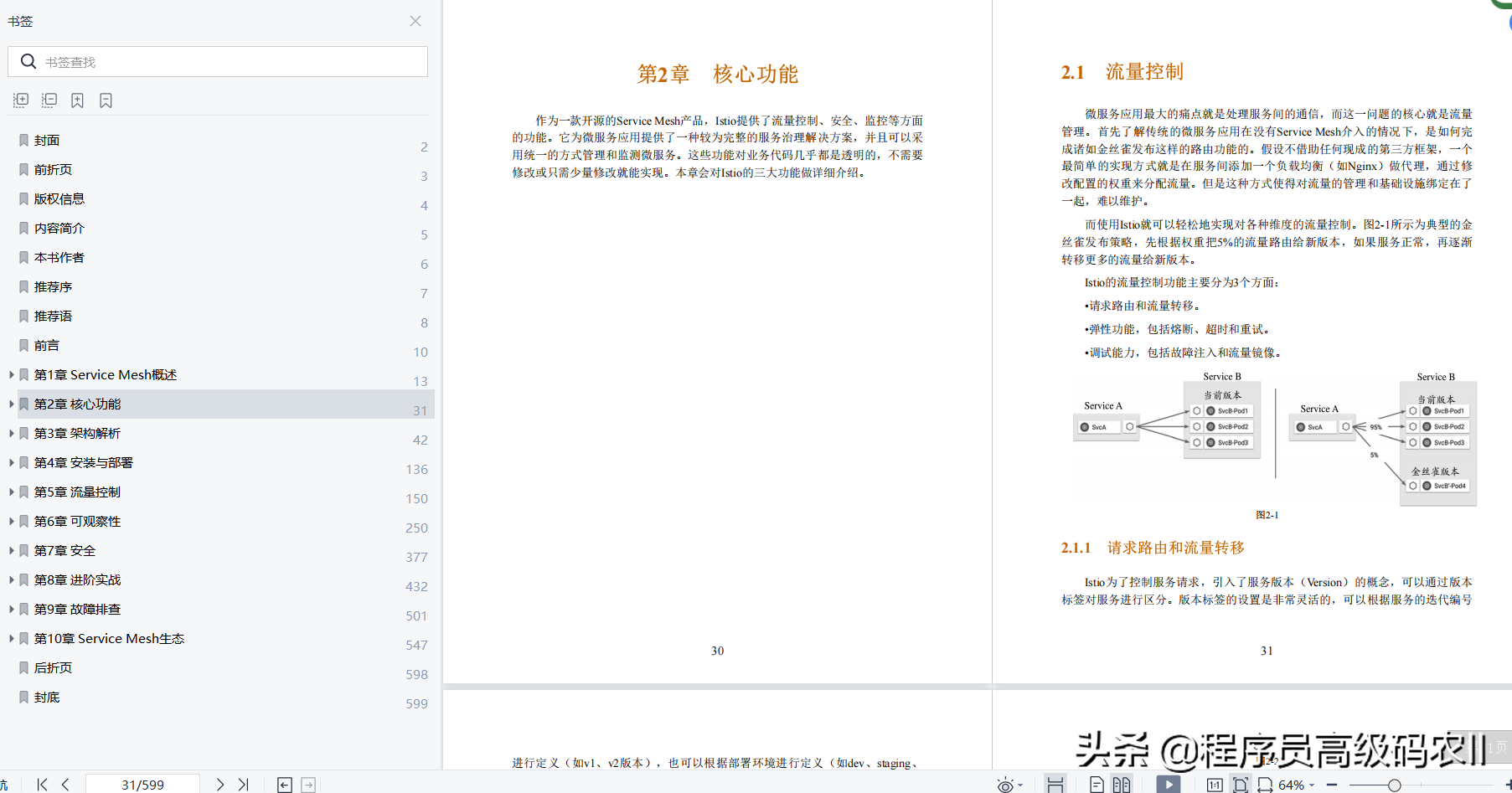Expand the 第7章 安全 bookmark

(11, 550)
